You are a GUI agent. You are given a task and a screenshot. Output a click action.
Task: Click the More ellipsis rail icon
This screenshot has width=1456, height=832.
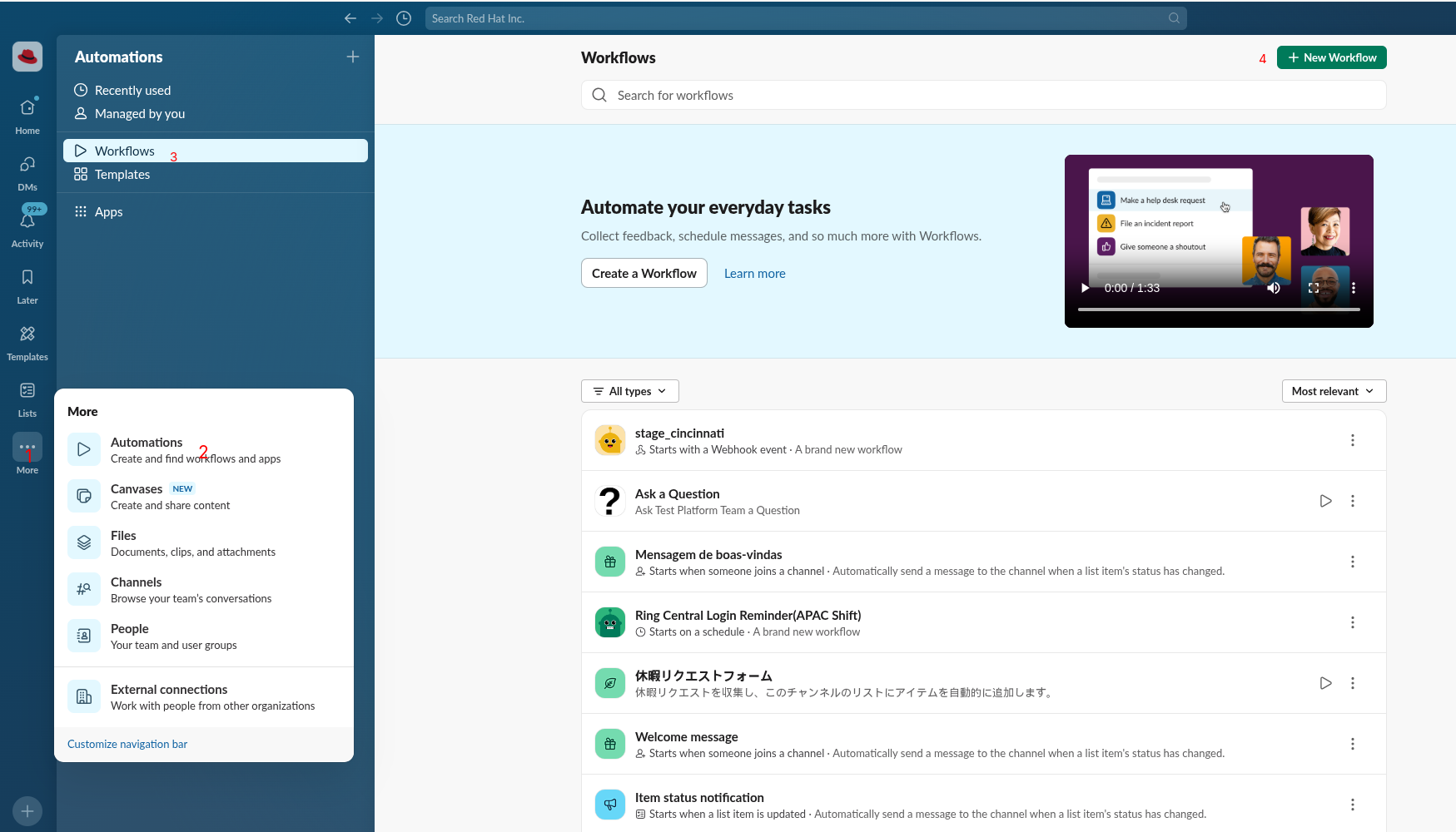click(x=27, y=448)
